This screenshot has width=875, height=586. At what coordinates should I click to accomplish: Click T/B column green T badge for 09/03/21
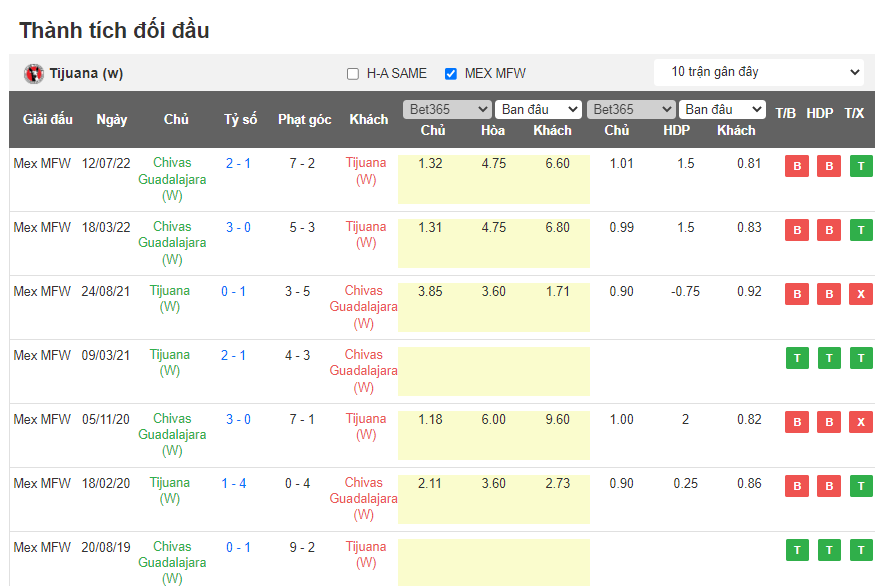point(797,358)
